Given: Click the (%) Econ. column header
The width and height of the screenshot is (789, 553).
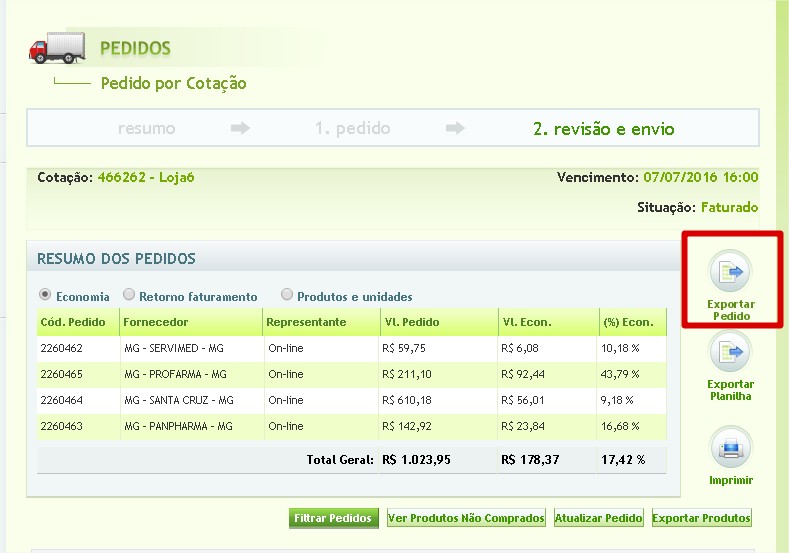Looking at the screenshot, I should click(x=628, y=322).
